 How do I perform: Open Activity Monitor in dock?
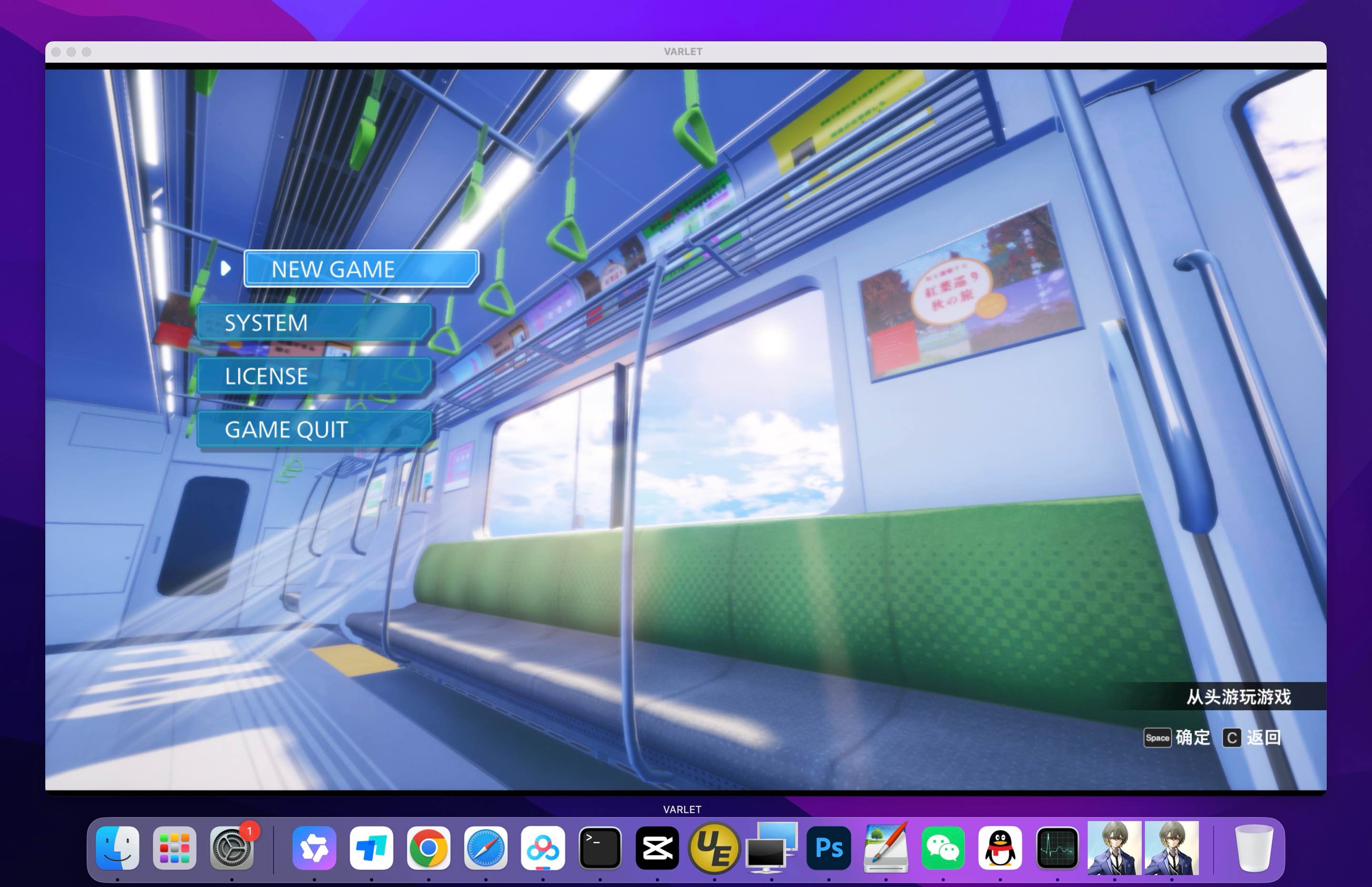(x=1057, y=848)
